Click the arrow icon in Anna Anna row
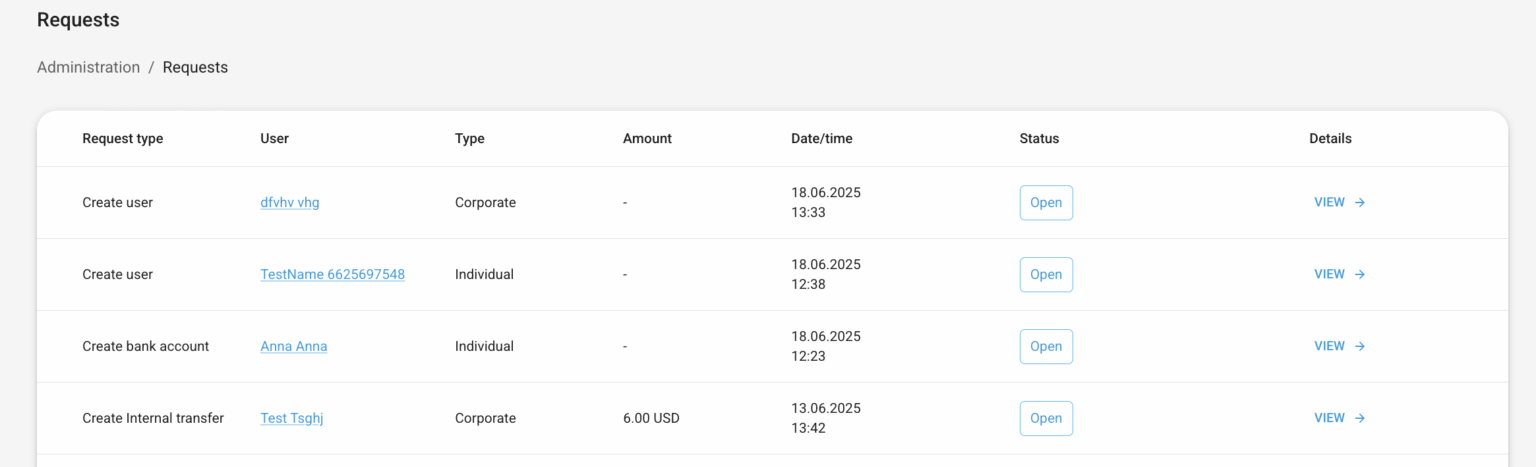 [x=1360, y=346]
